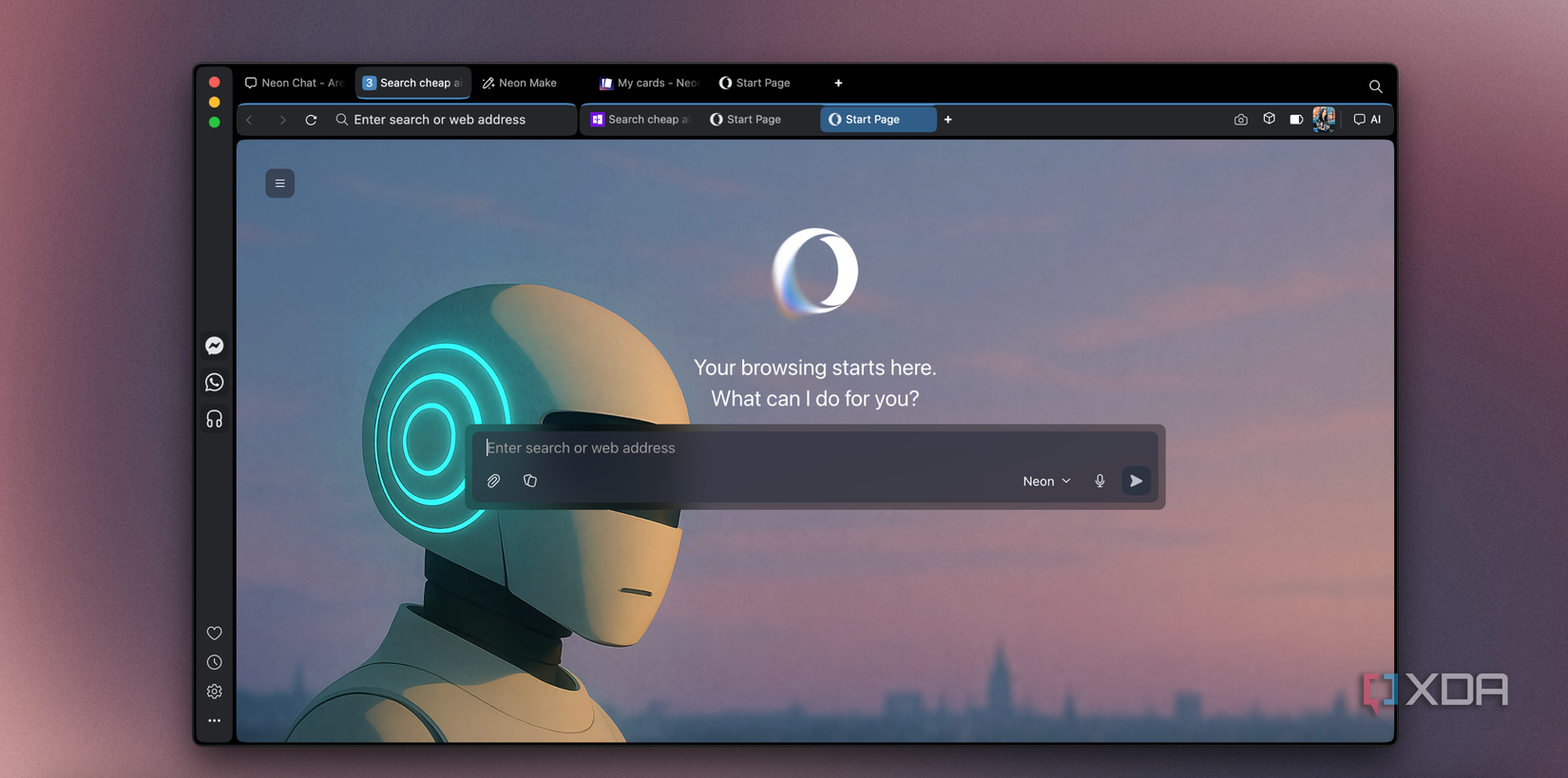Image resolution: width=1568 pixels, height=778 pixels.
Task: Open Messenger from the sidebar
Action: [x=215, y=346]
